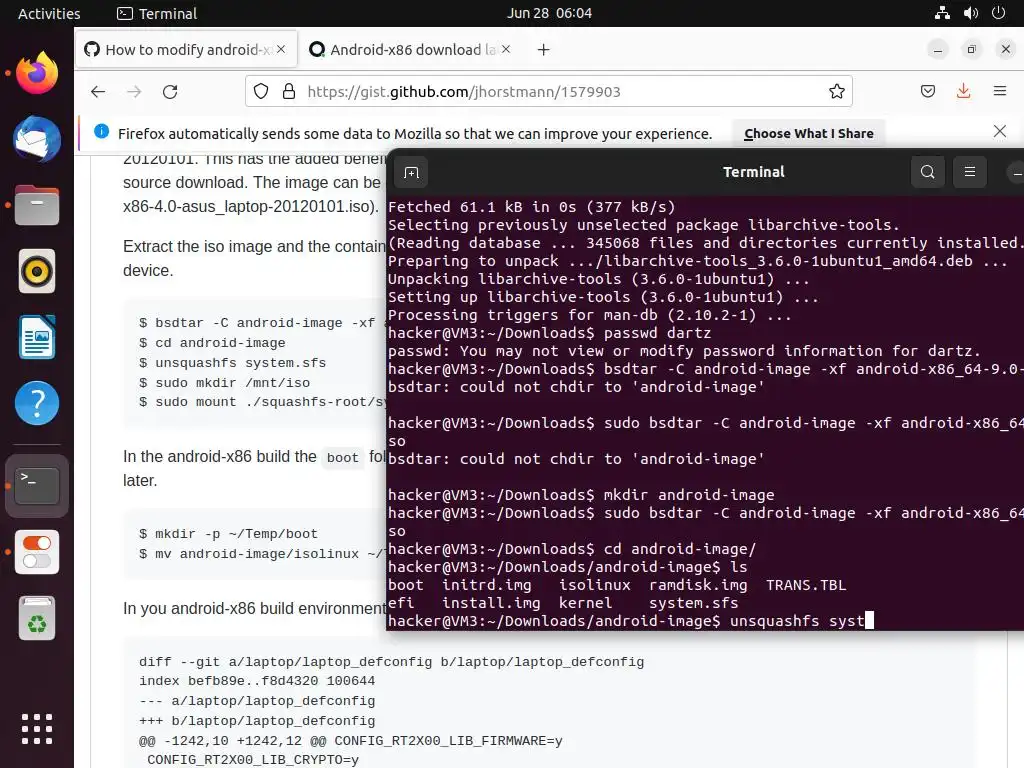Click '$ sudo mkdir /mnt/iso' code line
The image size is (1024, 768).
225,383
